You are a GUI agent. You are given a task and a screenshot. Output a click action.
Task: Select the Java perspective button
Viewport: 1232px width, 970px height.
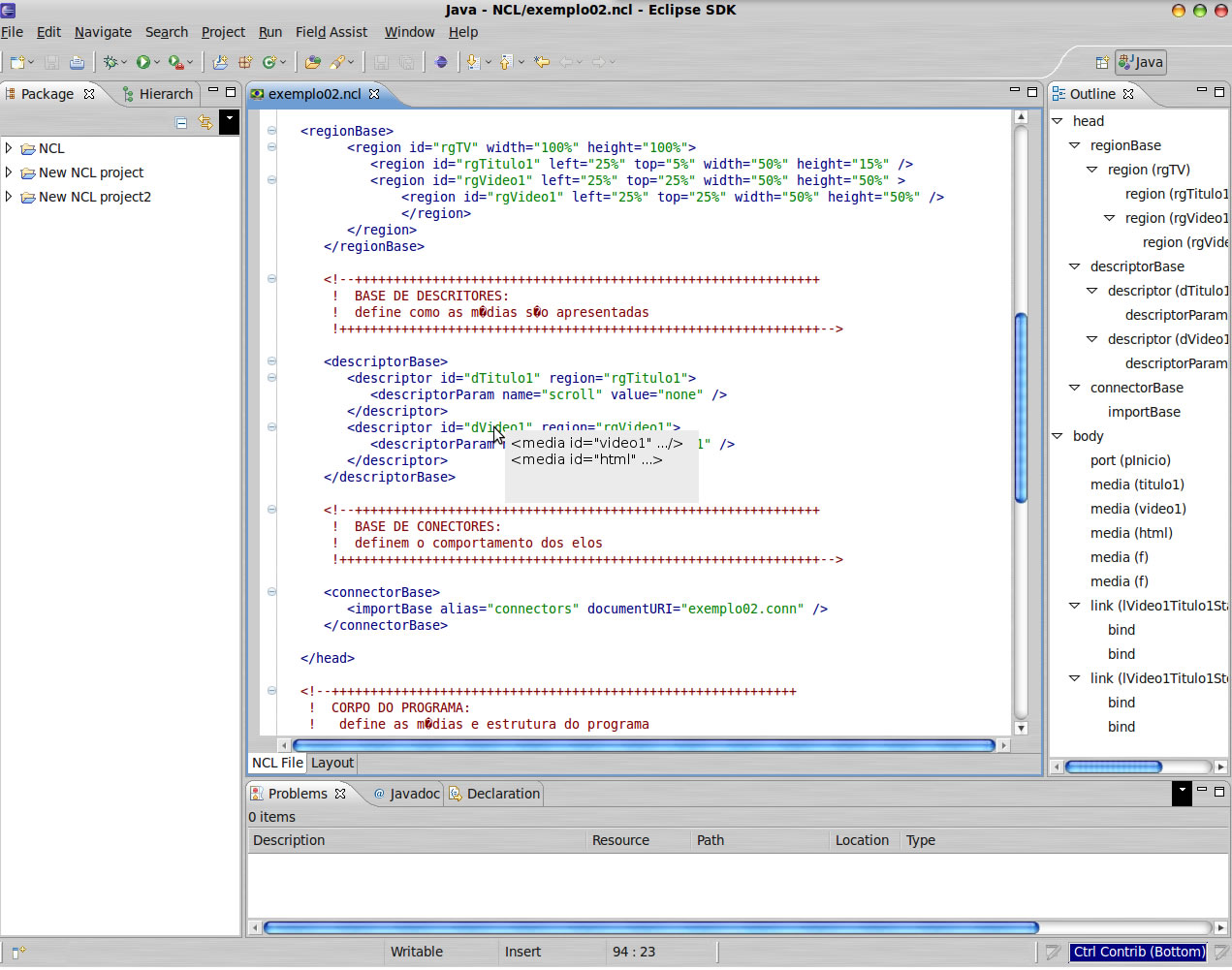point(1140,62)
